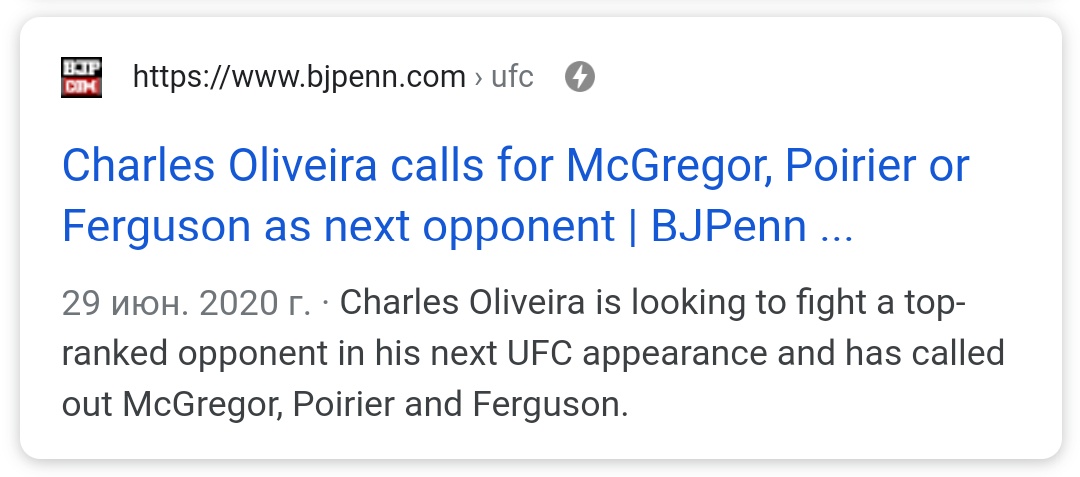The image size is (1080, 477).
Task: Click the date '29 июн. 2020 г.'
Action: [186, 304]
